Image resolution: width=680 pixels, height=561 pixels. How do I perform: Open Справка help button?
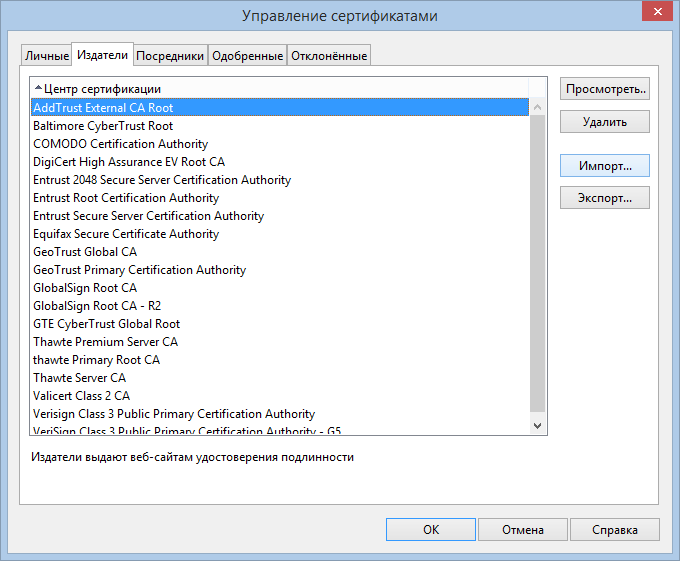coord(615,529)
